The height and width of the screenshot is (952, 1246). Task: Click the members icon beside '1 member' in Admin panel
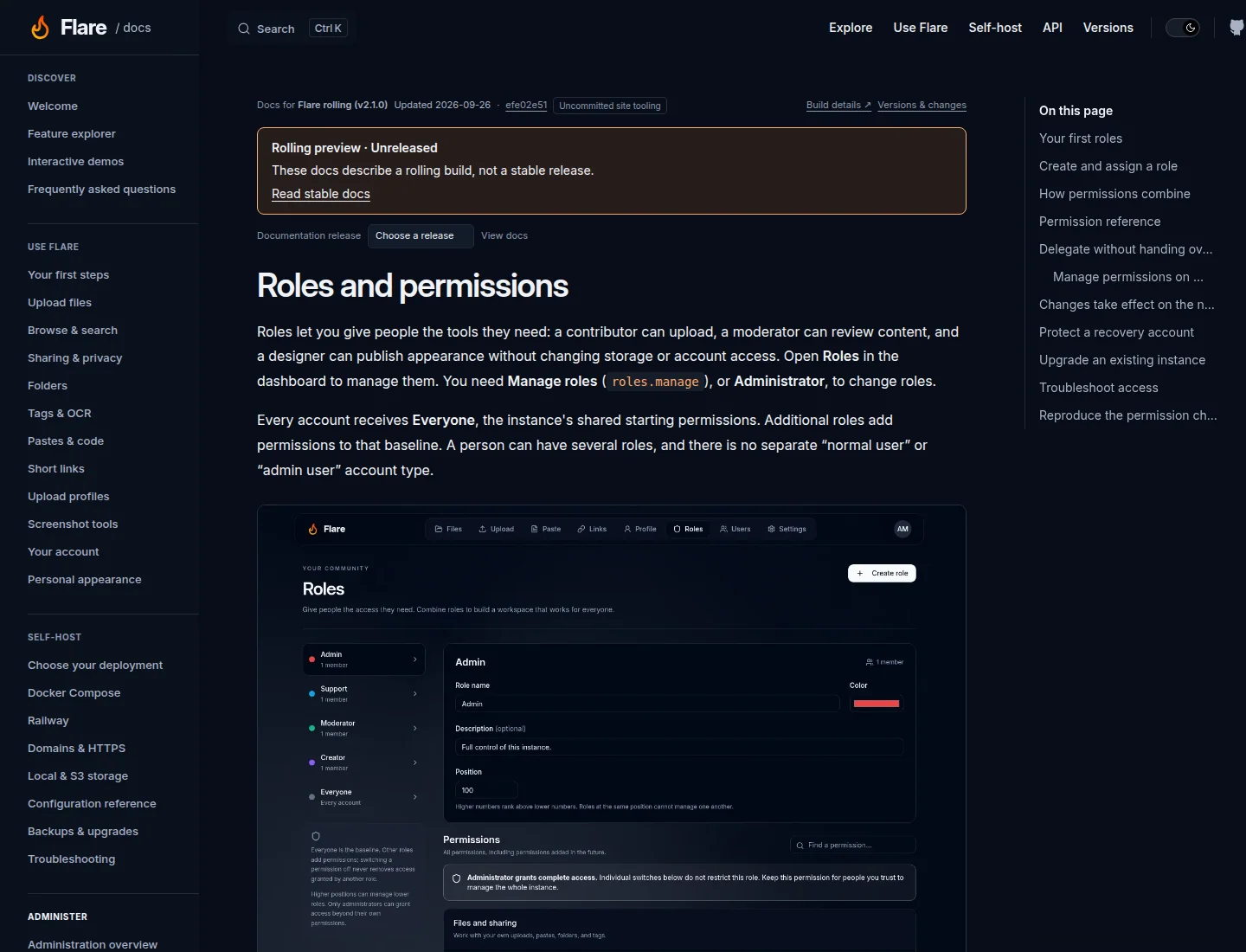870,662
